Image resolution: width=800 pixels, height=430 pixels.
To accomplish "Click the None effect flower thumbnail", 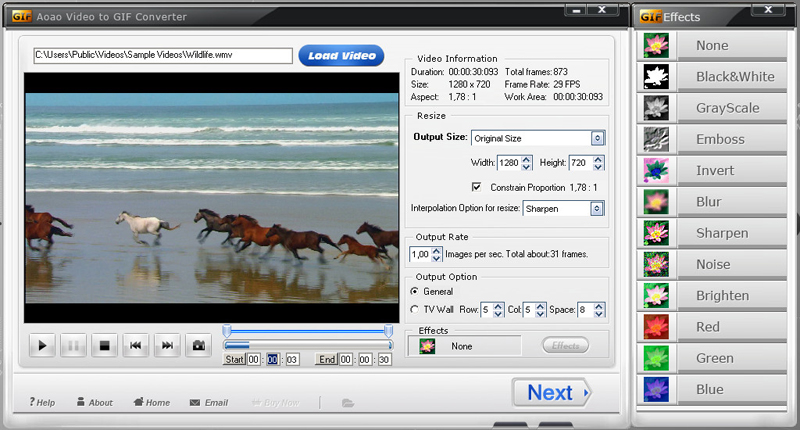I will (656, 45).
